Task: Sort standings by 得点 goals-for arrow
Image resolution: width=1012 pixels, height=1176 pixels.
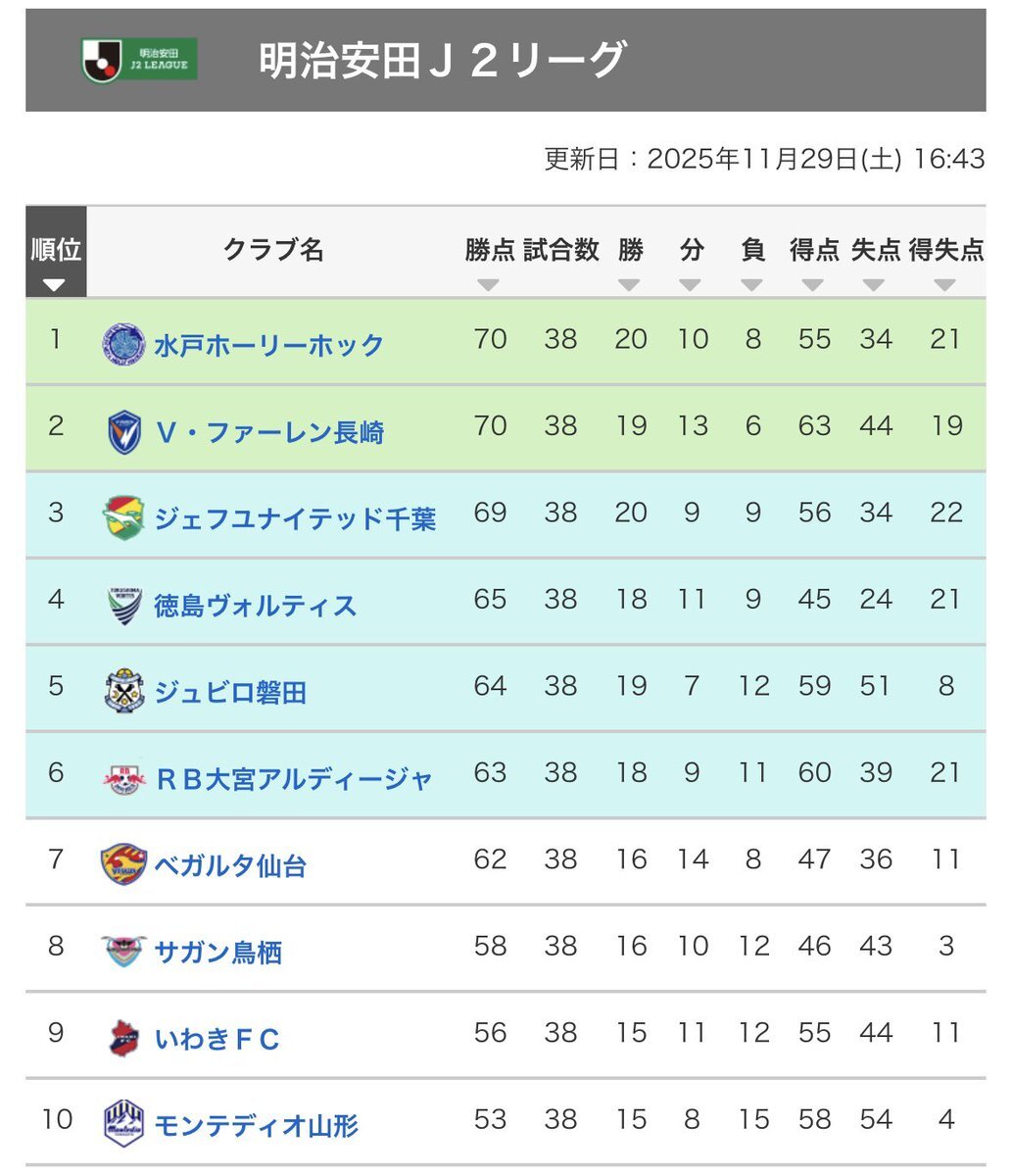Action: 813,285
